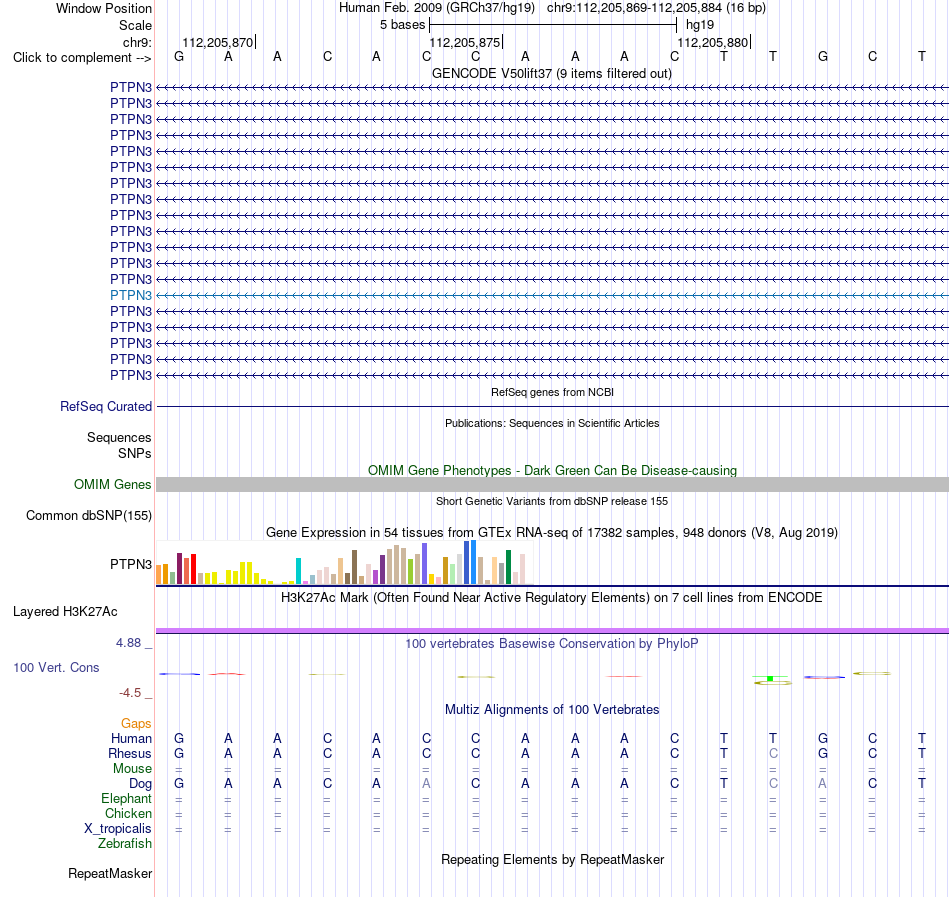
Task: Select the Rhesus alignment row label
Action: (x=130, y=753)
